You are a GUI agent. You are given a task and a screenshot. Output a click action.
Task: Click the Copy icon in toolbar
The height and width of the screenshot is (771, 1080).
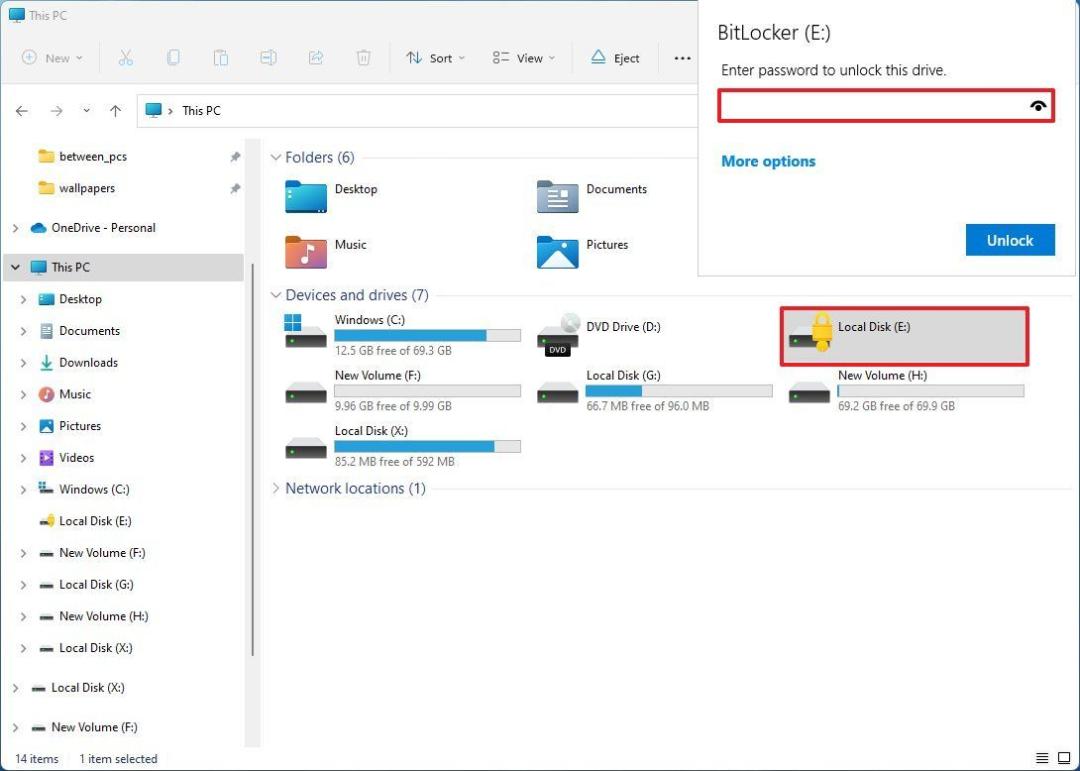173,58
